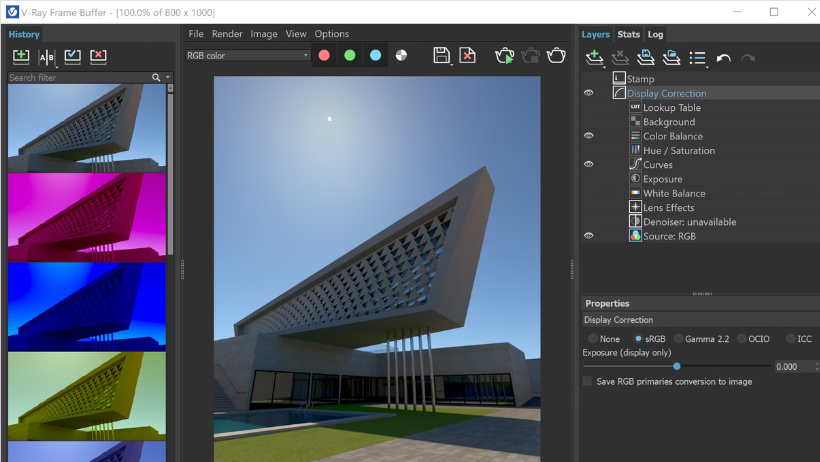The height and width of the screenshot is (462, 820).
Task: Open the File menu
Action: click(196, 34)
